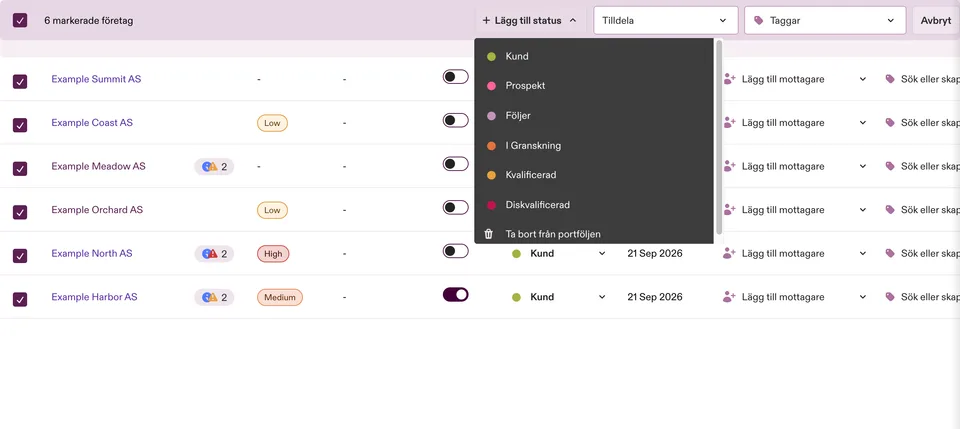Click the Low risk badge for Example Orchard AS
The image size is (960, 429).
pyautogui.click(x=272, y=210)
